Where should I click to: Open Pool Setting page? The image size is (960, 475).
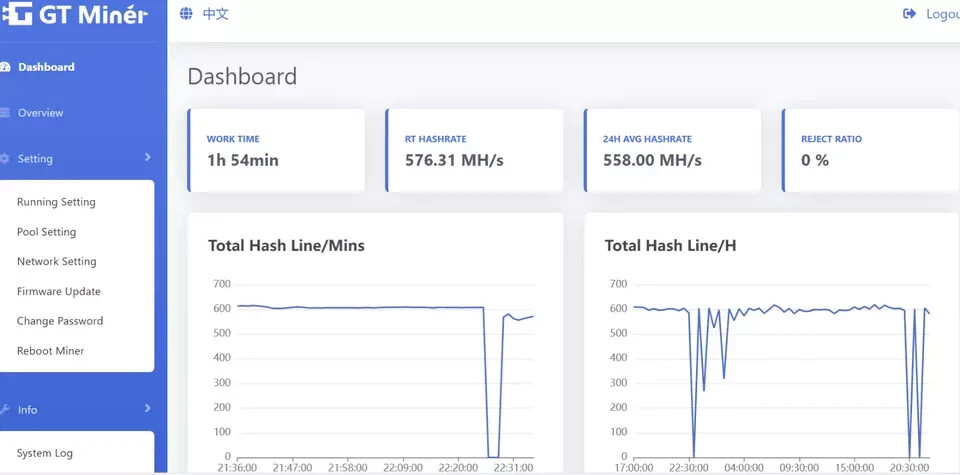(46, 232)
